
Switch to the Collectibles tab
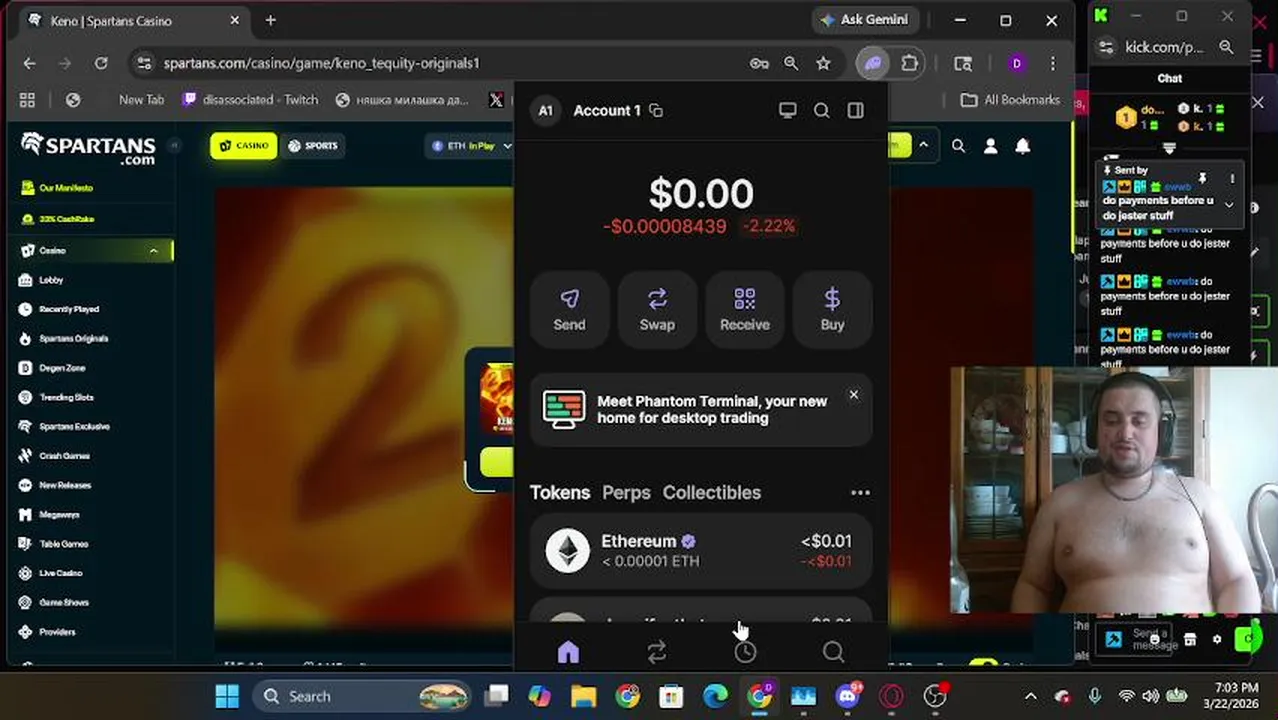[x=712, y=492]
